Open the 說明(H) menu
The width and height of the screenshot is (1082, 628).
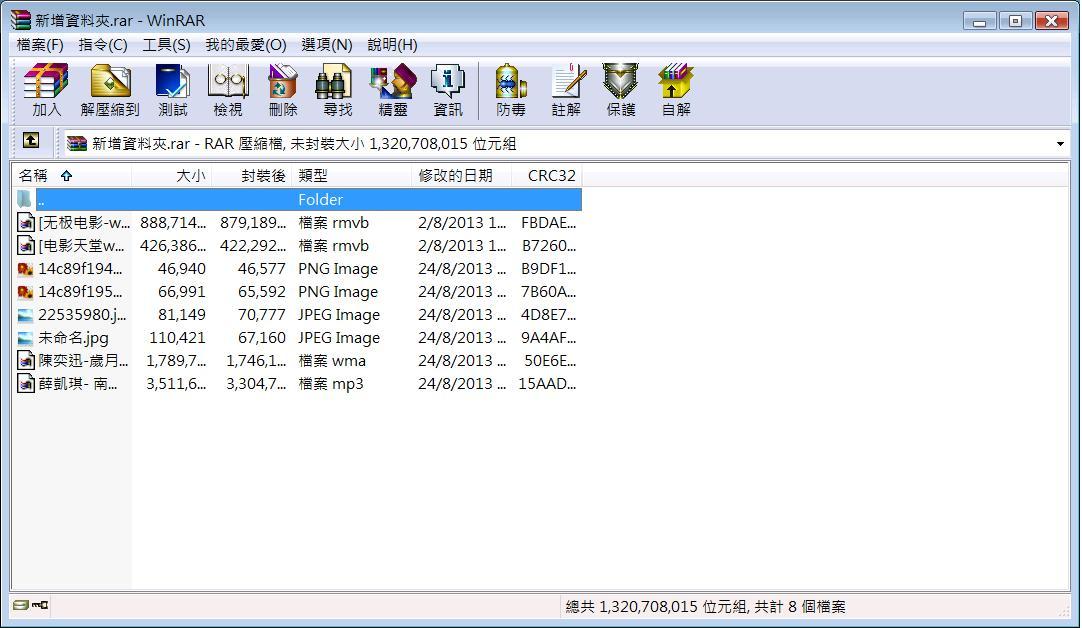click(x=392, y=45)
